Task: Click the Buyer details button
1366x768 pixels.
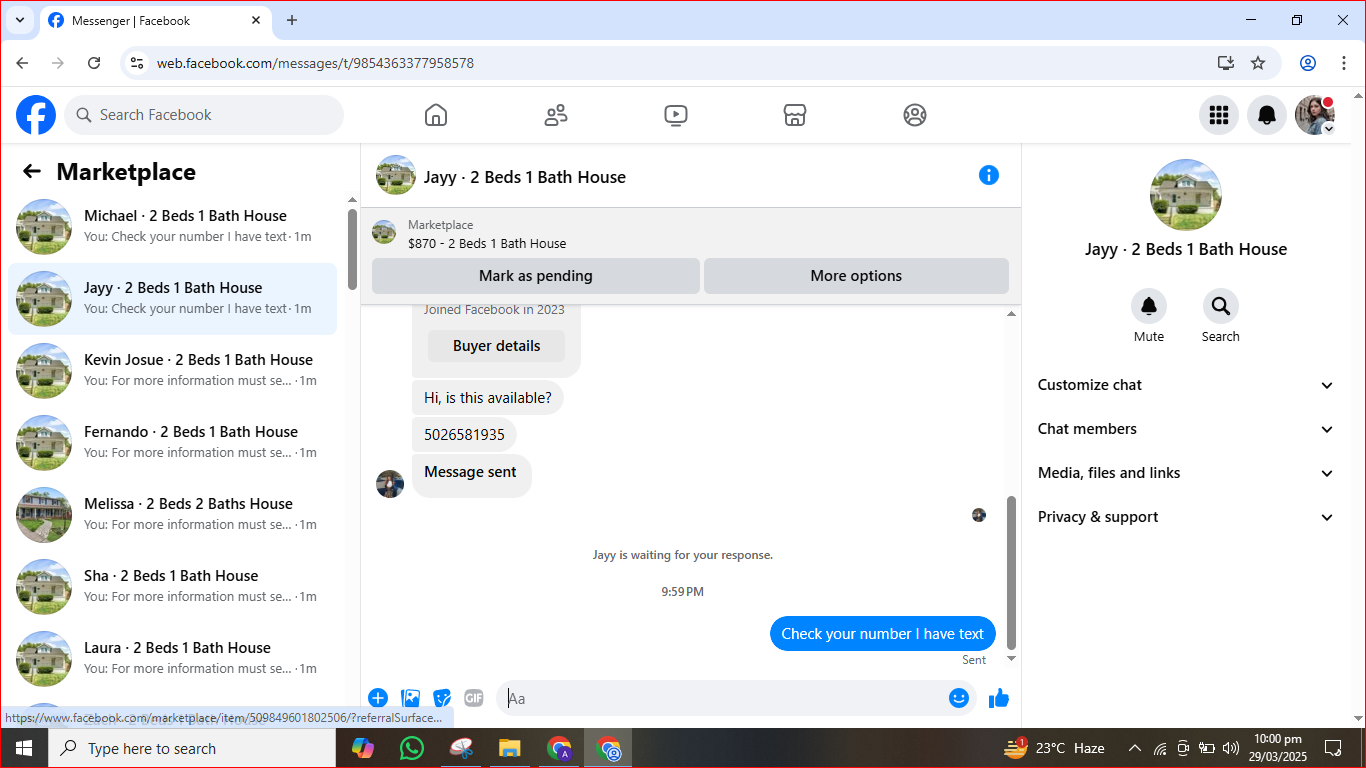Action: (496, 346)
